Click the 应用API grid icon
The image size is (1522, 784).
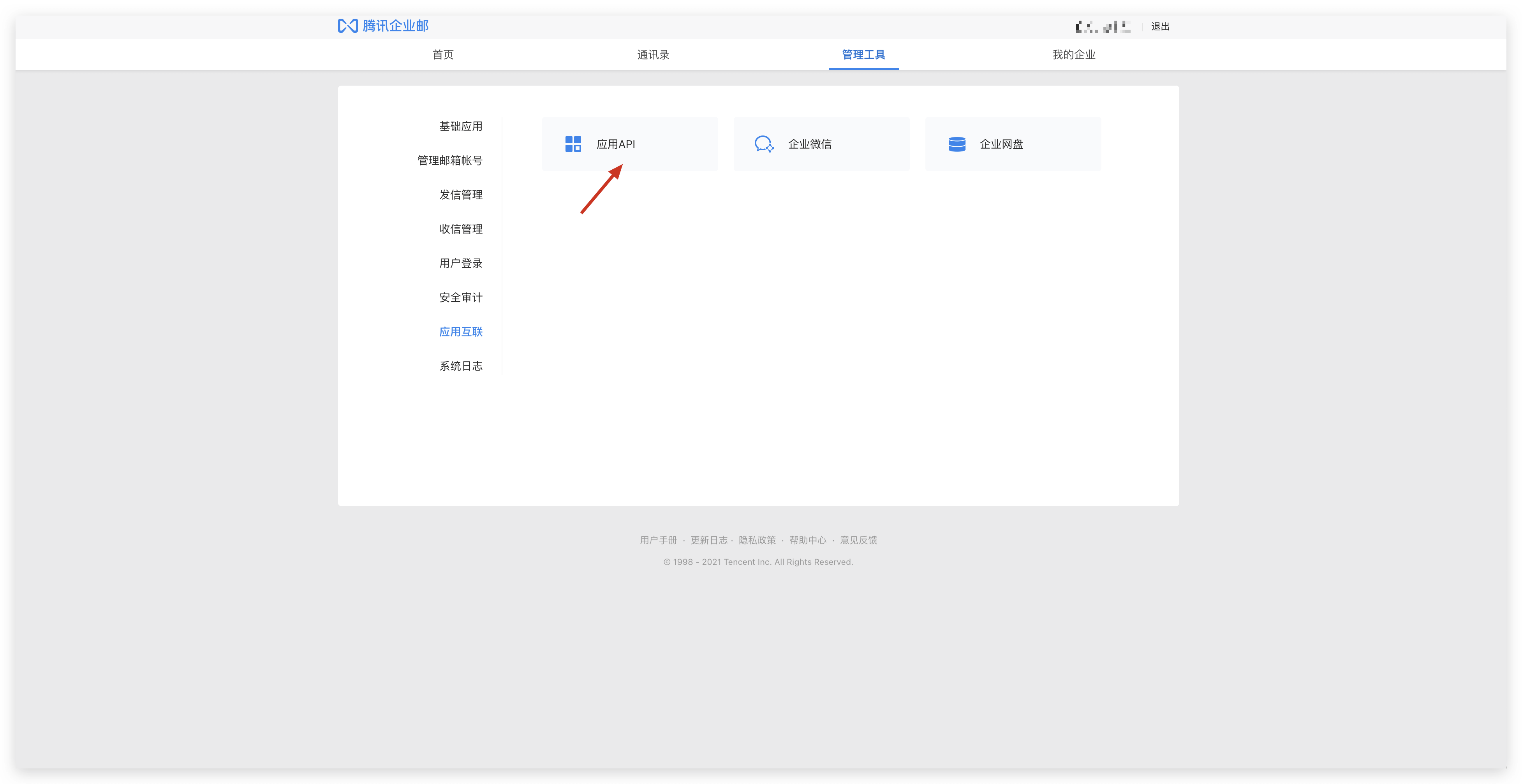pos(573,144)
